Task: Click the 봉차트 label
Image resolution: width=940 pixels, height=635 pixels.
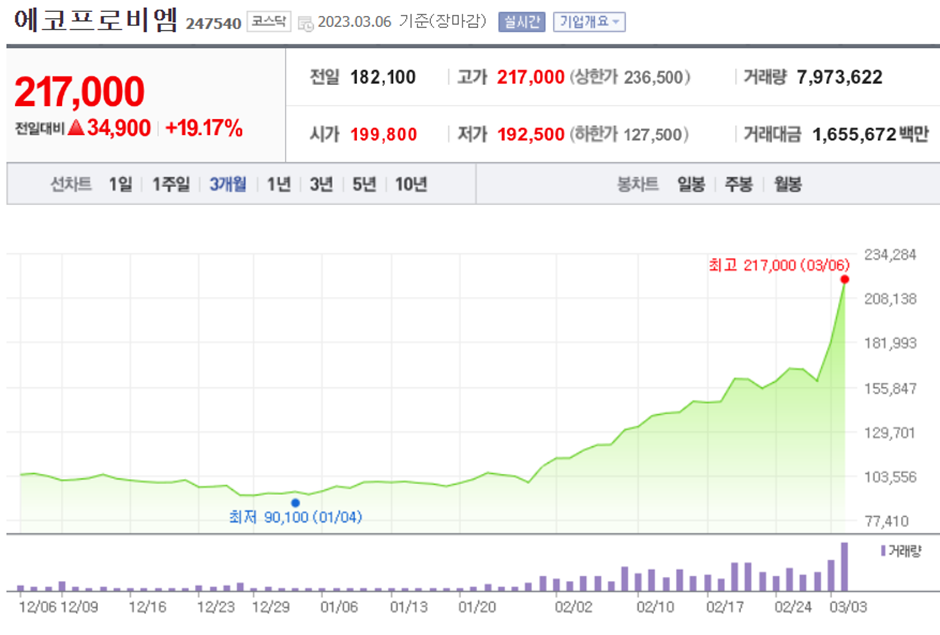Action: (x=638, y=184)
